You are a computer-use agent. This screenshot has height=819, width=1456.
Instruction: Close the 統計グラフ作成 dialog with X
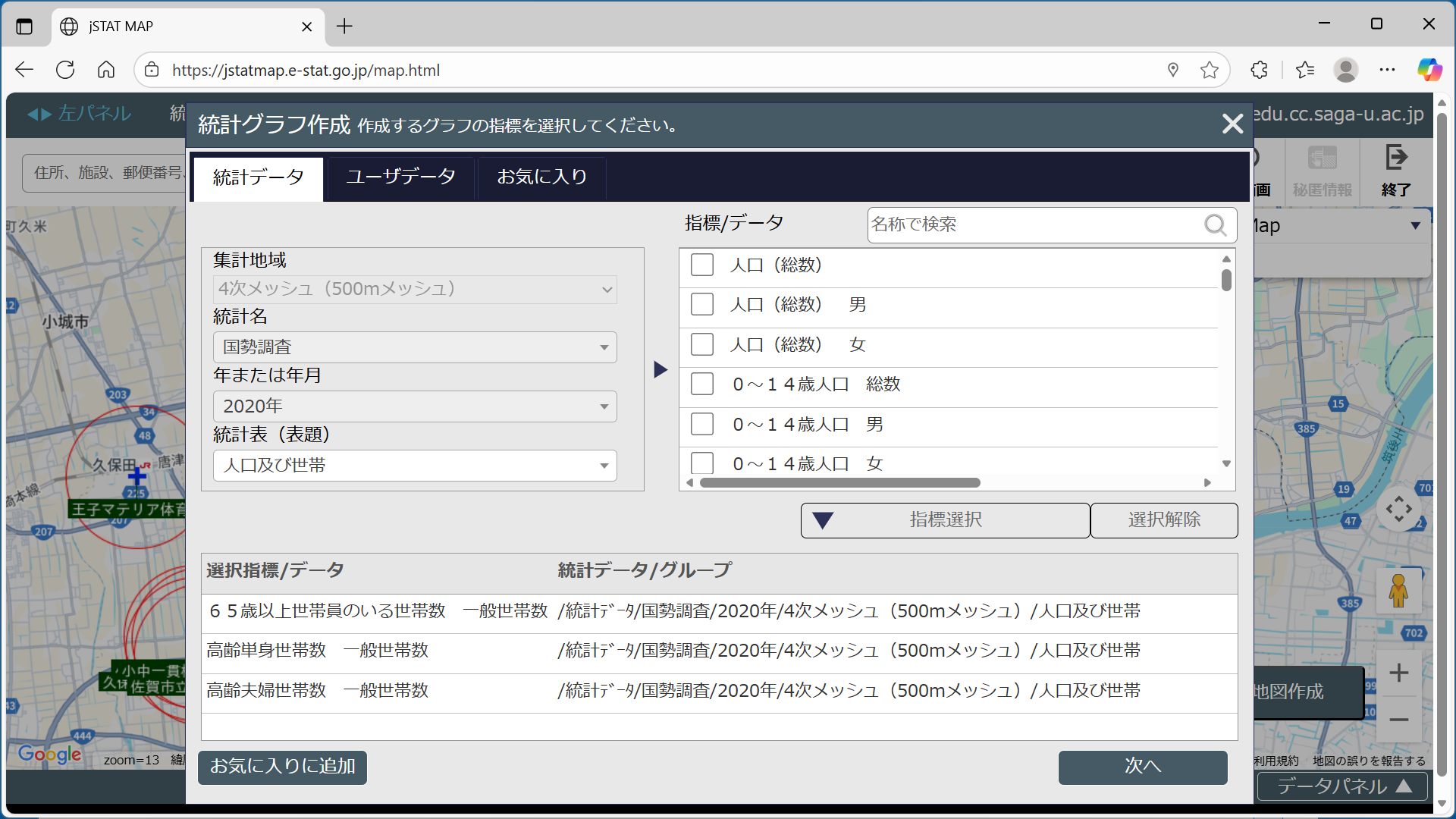(x=1232, y=124)
